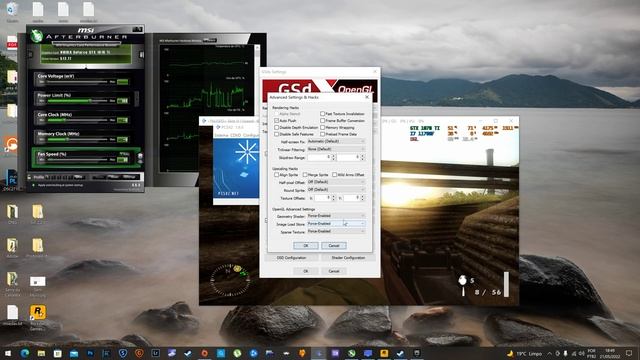Click the Reset button in Afterburner
The height and width of the screenshot is (360, 640).
113,177
